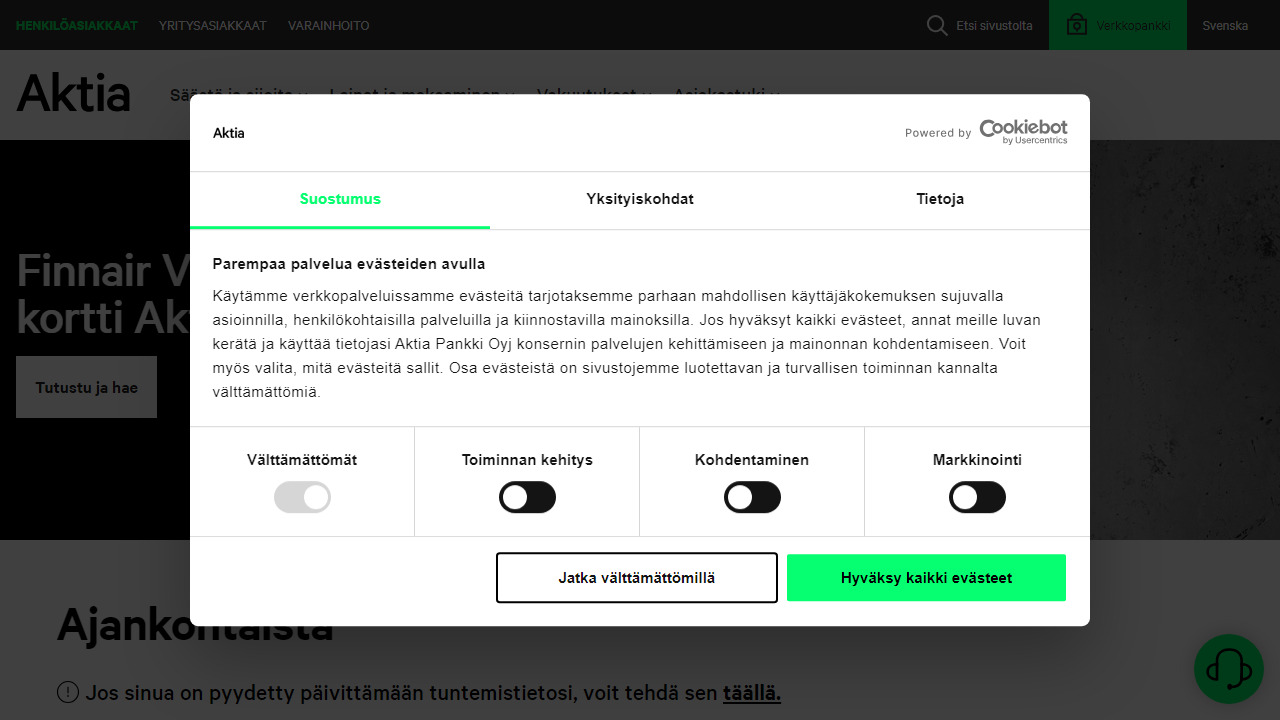The height and width of the screenshot is (720, 1280).
Task: Enable the Toiminnan kehitys cookie toggle
Action: tap(527, 497)
